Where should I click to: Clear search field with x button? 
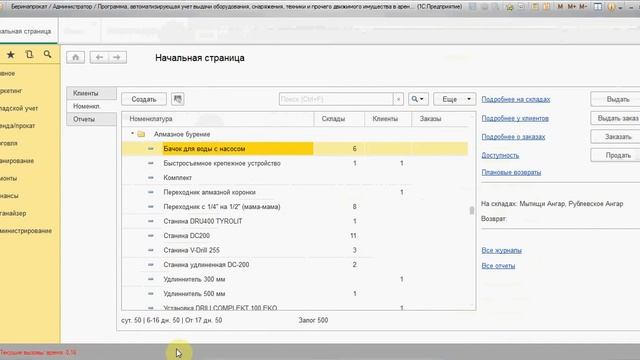[398, 99]
